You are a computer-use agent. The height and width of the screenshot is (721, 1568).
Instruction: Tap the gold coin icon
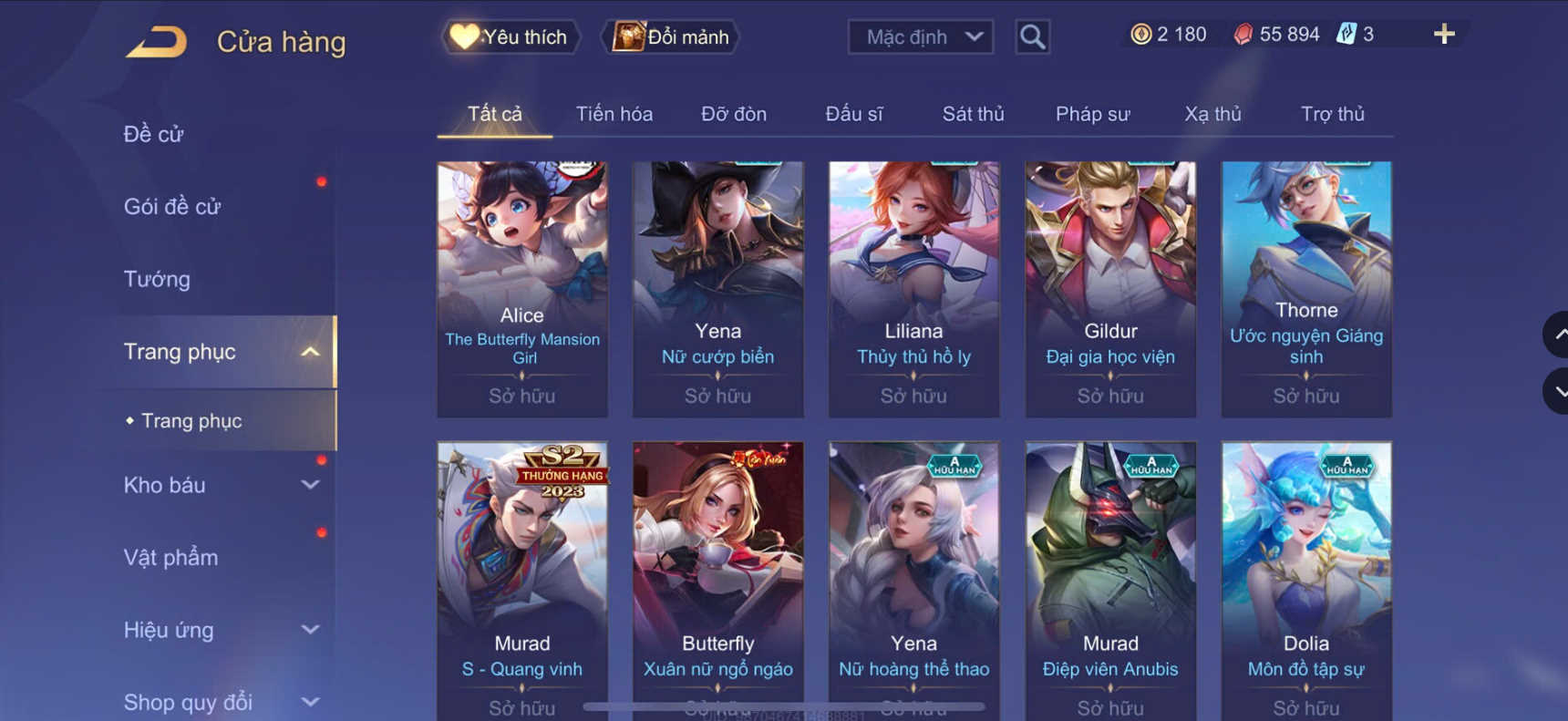[x=1140, y=35]
